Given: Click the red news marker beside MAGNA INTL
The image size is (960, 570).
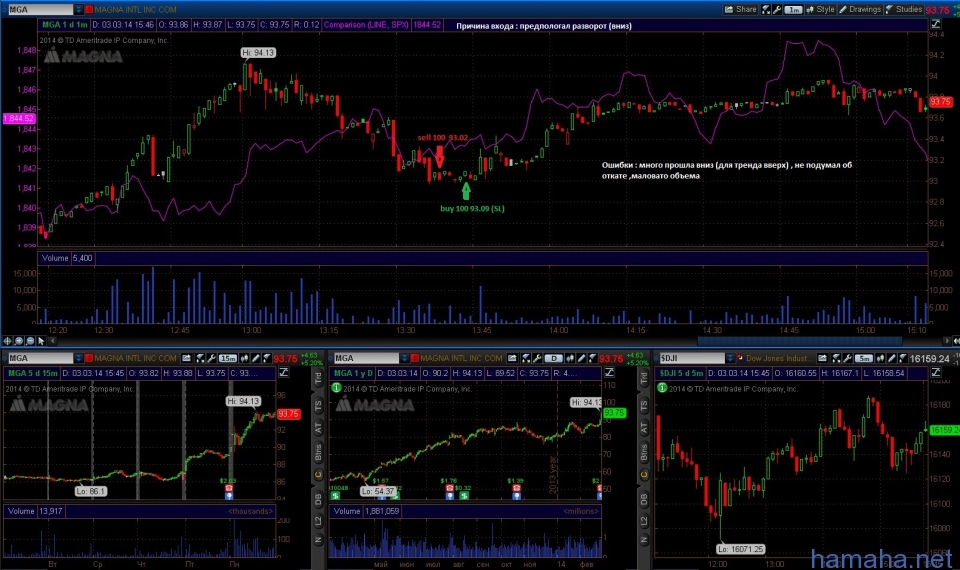Looking at the screenshot, I should [x=89, y=9].
